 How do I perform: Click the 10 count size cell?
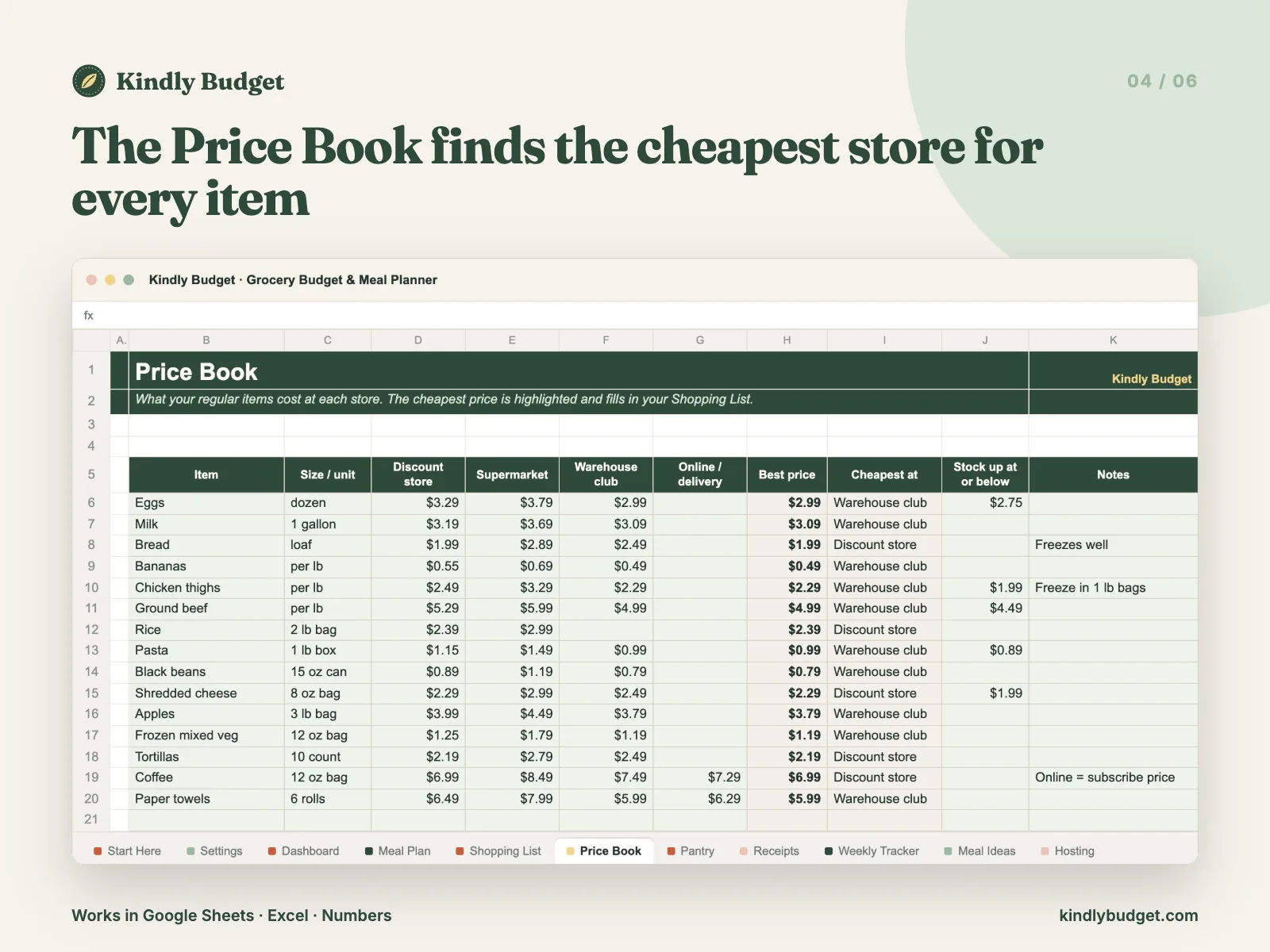tap(328, 757)
